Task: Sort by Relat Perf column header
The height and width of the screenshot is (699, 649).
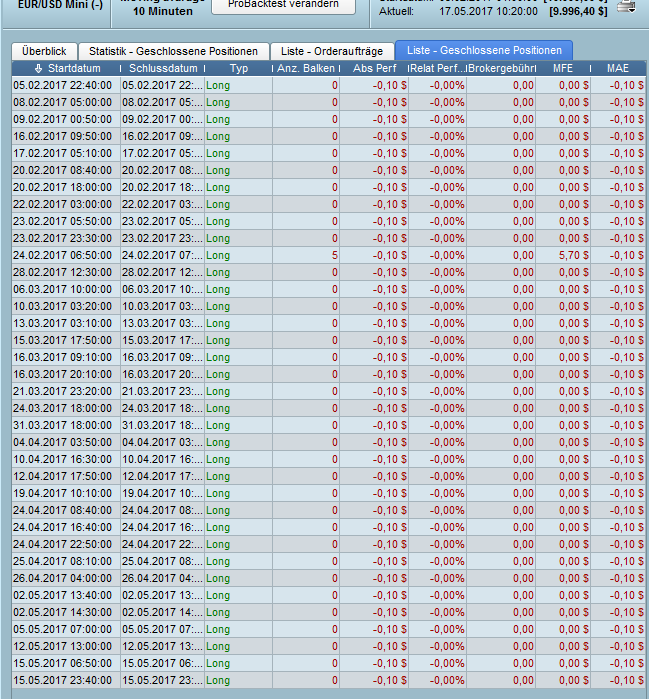Action: (438, 69)
